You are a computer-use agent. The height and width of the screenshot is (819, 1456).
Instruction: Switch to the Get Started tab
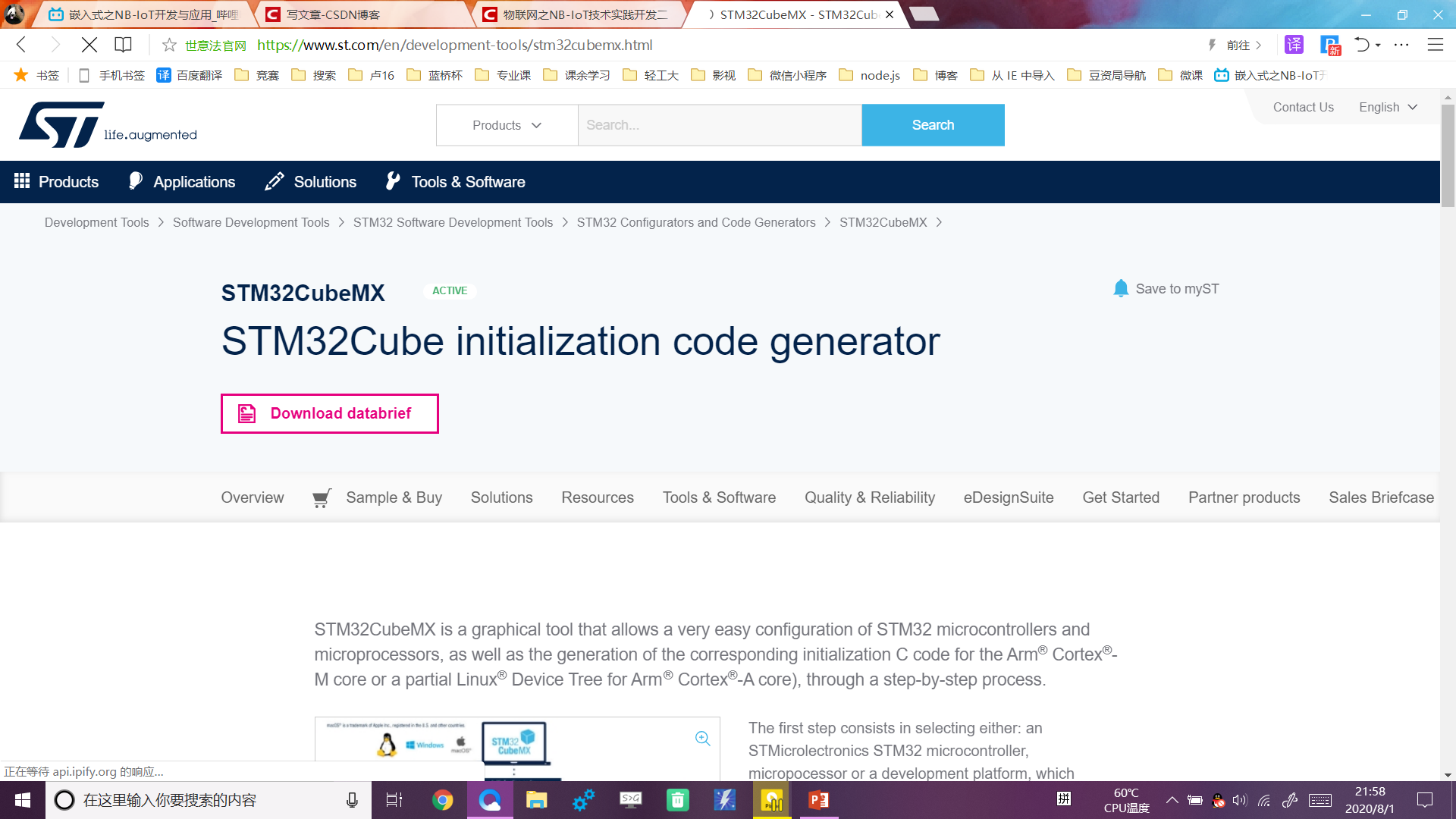1120,497
